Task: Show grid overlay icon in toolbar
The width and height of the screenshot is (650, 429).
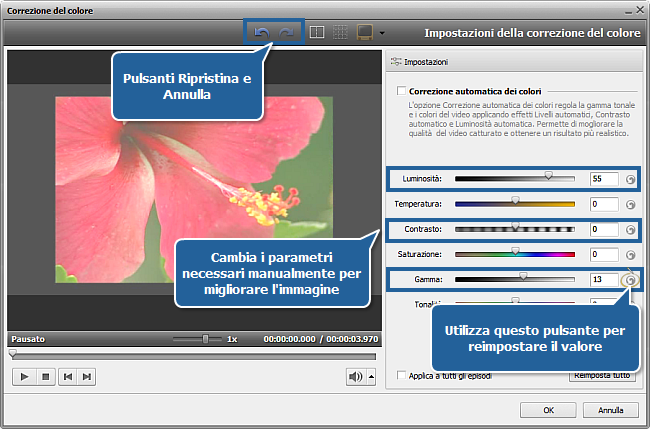Action: [340, 33]
